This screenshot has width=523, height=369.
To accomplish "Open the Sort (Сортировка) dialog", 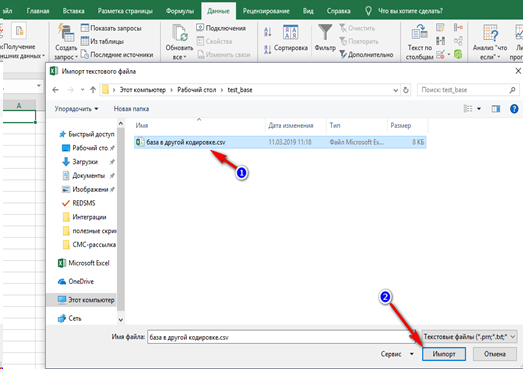I will 291,39.
